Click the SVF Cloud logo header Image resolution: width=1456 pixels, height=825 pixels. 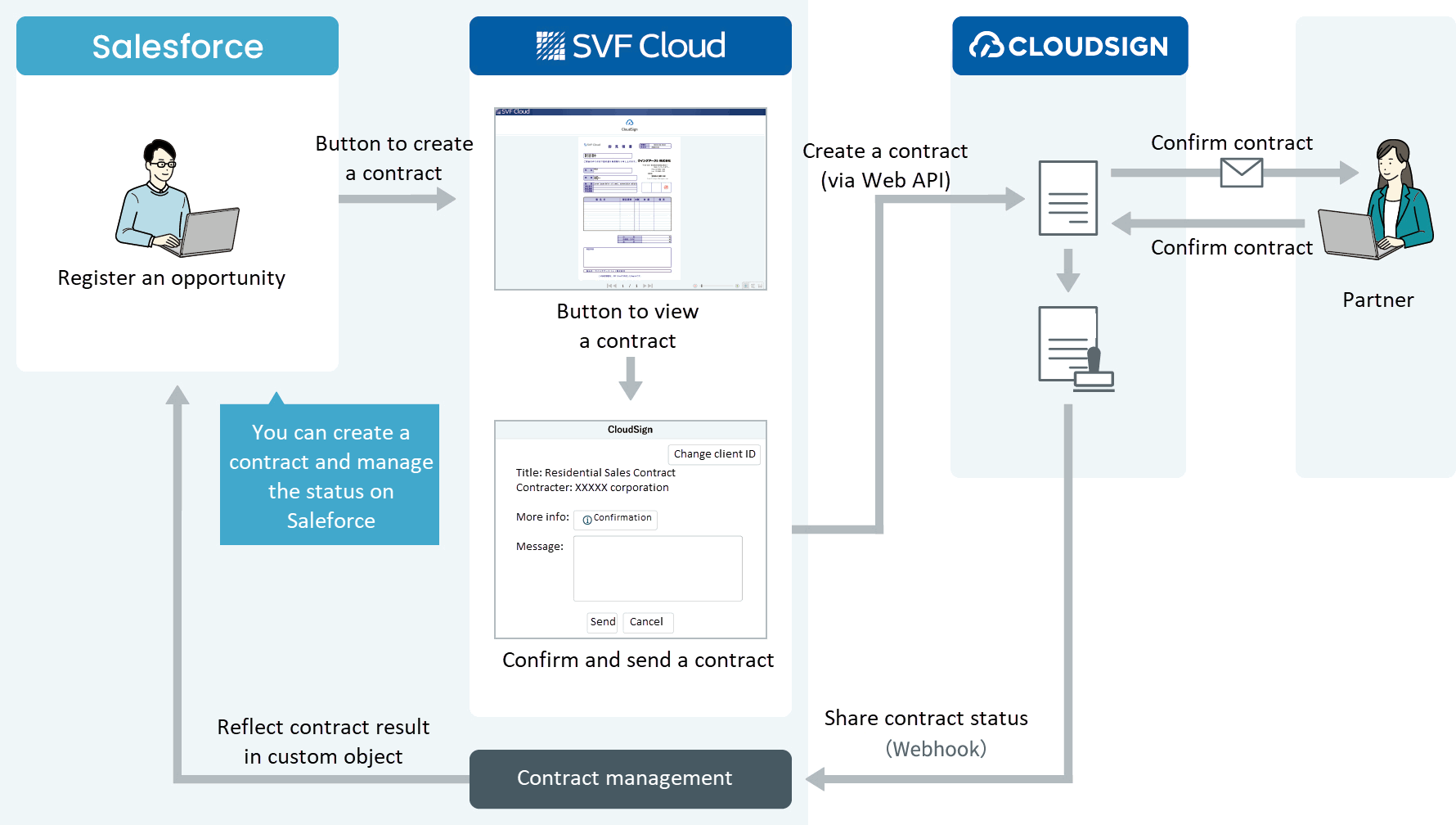coord(631,46)
